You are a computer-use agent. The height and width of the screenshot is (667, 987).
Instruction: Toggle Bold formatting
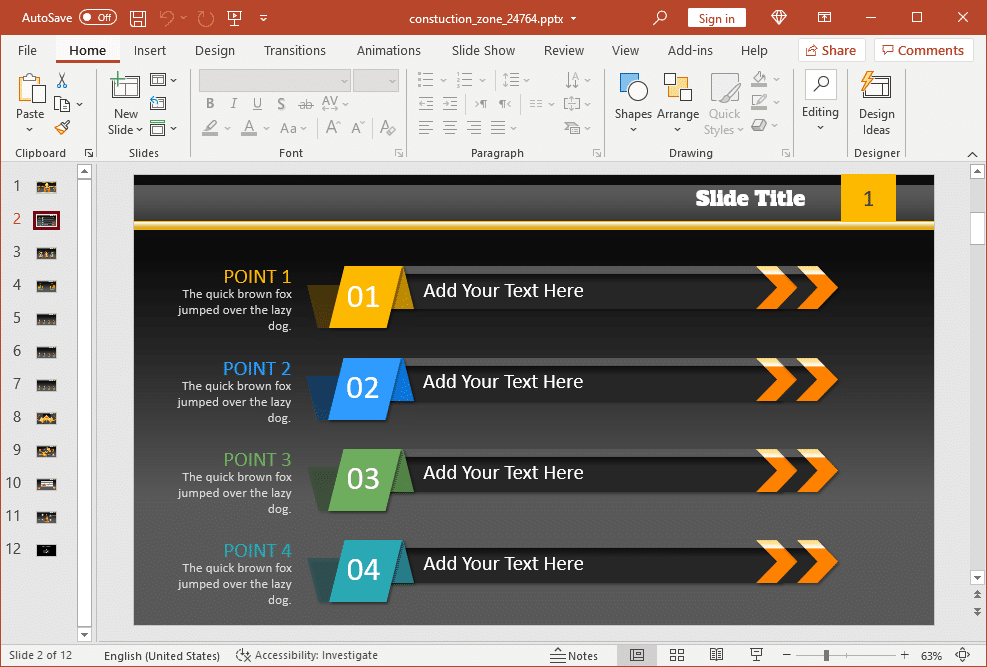coord(210,103)
